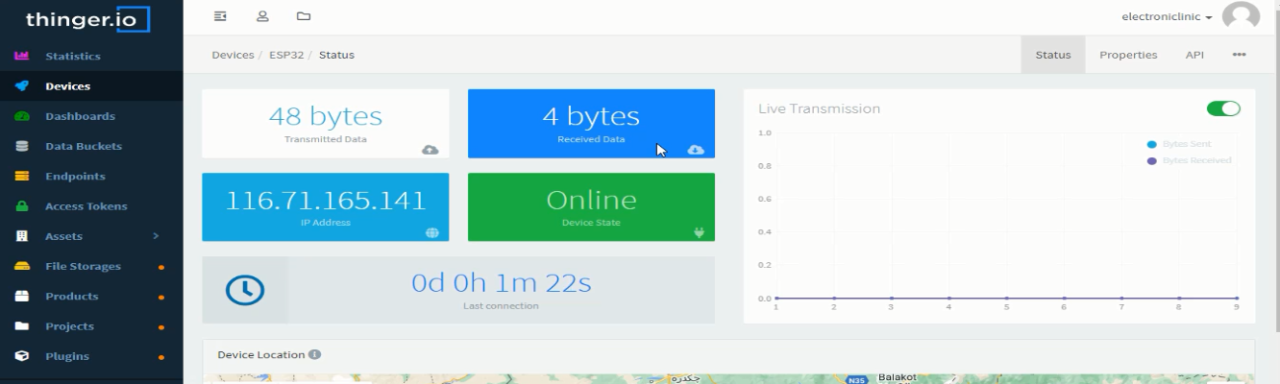Disable the Live Transmission toggle
Viewport: 1280px width, 384px height.
[x=1224, y=108]
